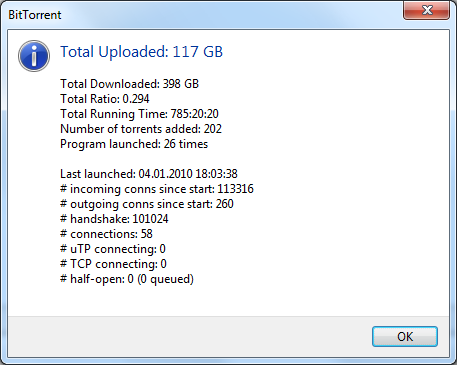Click the empty white area below statistics
The height and width of the screenshot is (365, 457).
228,300
